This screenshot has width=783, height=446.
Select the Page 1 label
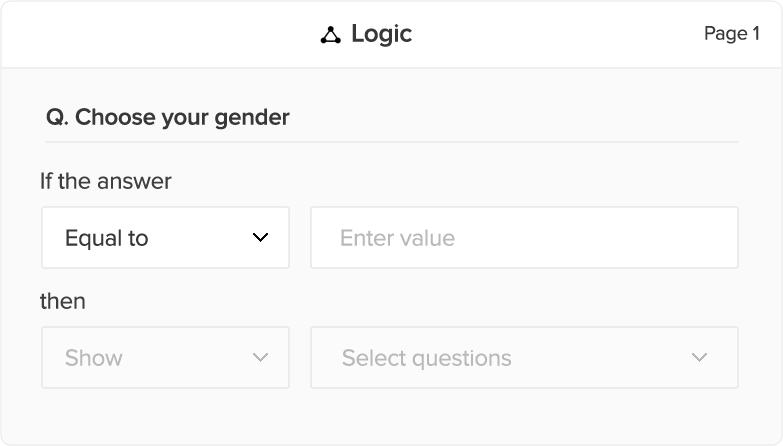tap(731, 34)
